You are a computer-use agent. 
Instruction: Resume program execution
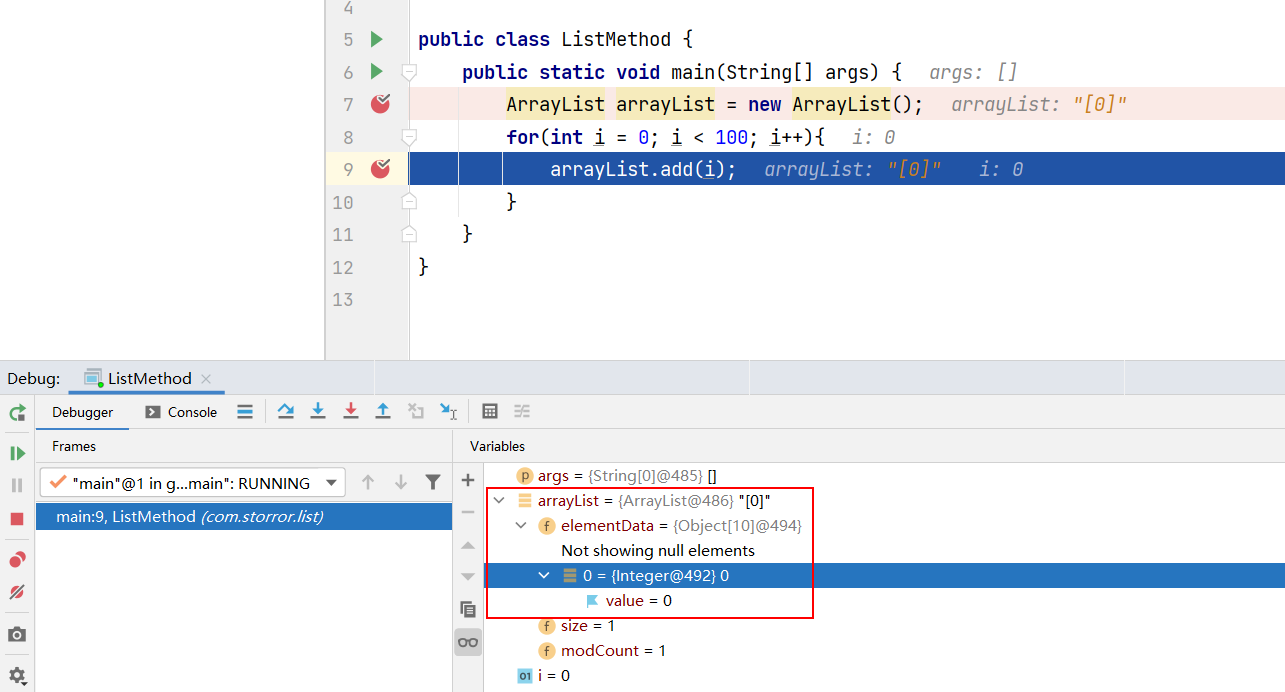pyautogui.click(x=17, y=453)
